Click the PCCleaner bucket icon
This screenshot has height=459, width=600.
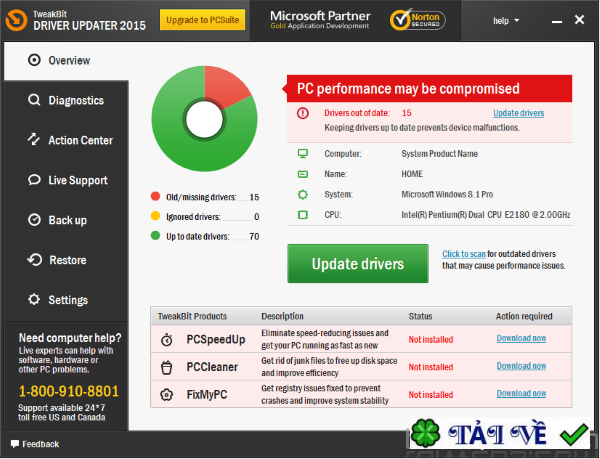pyautogui.click(x=166, y=367)
